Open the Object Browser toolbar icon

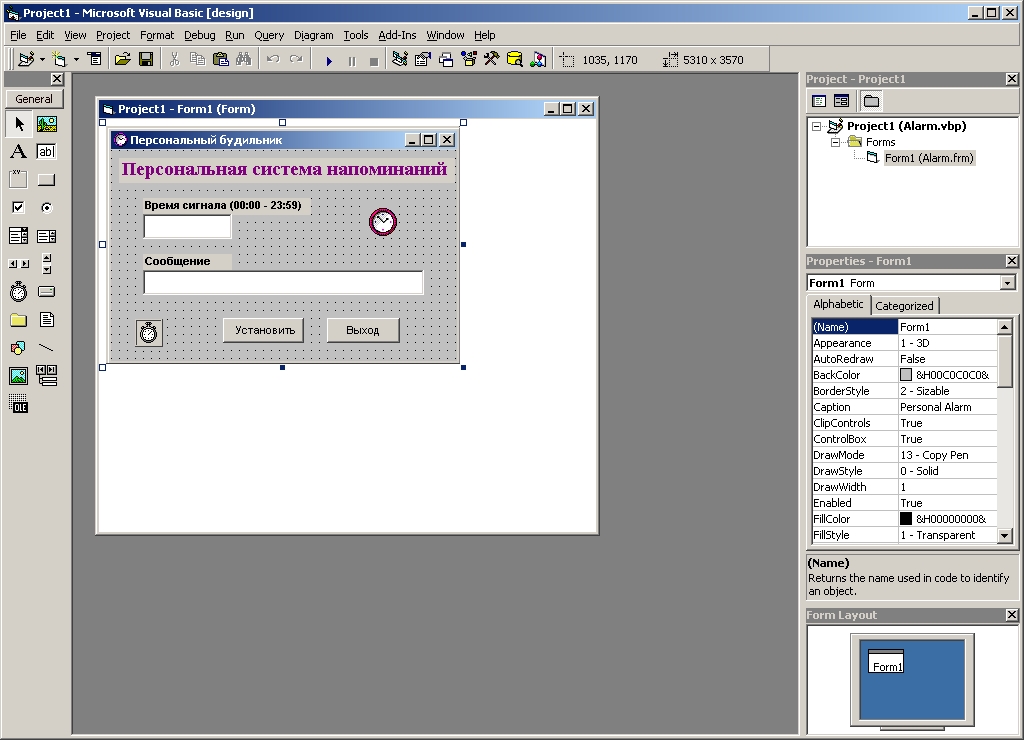[468, 59]
